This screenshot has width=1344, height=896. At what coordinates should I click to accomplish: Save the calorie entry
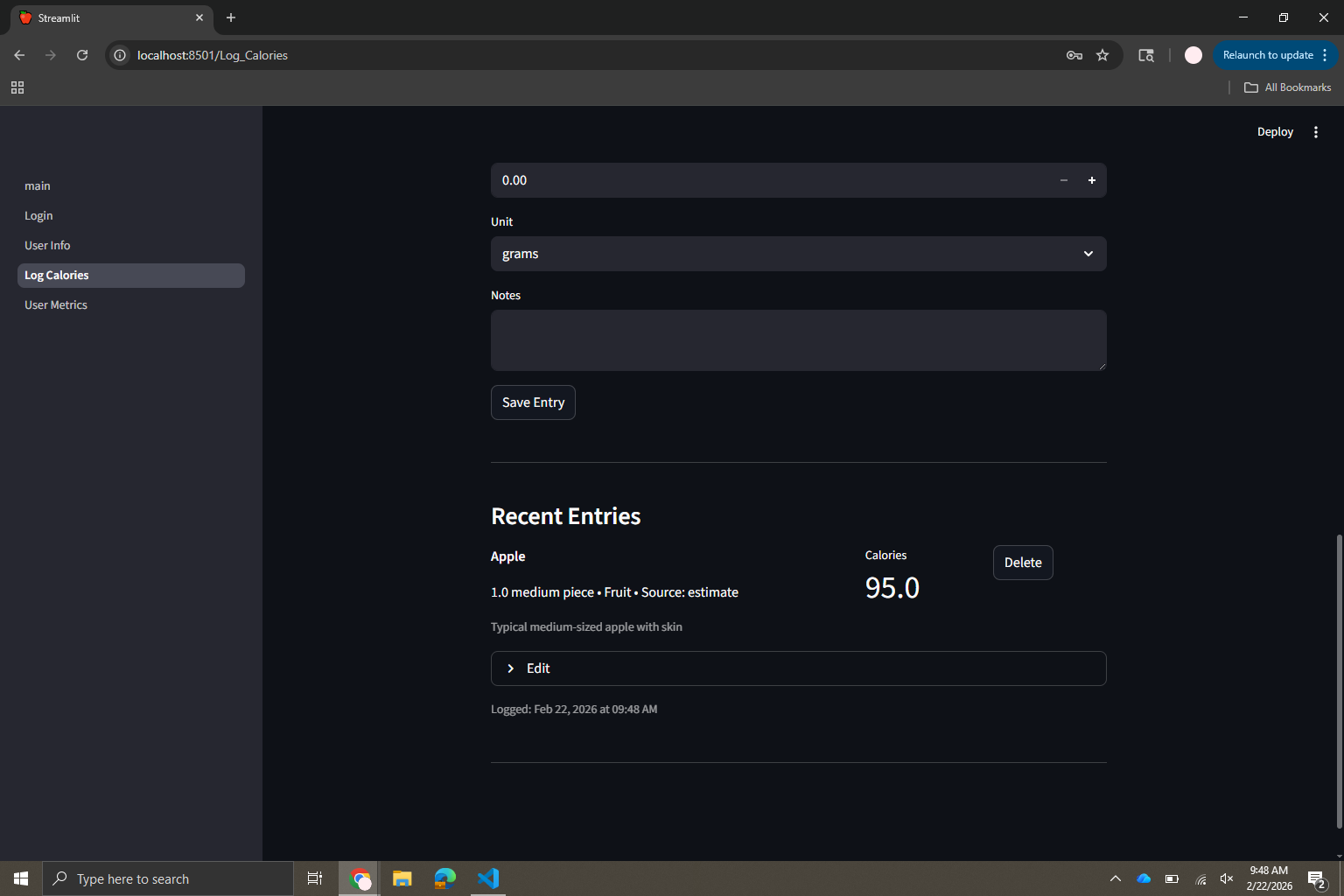click(x=533, y=402)
